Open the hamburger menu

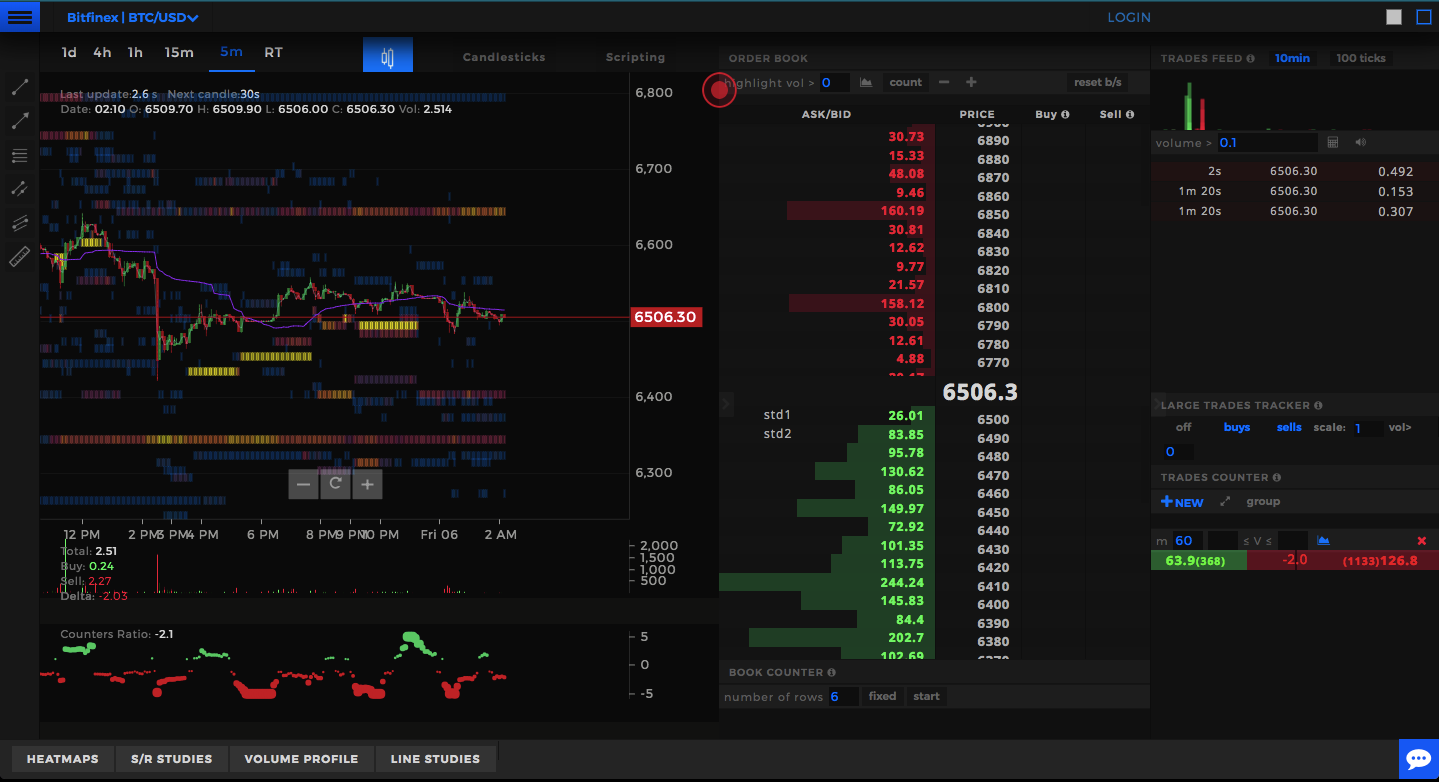[19, 16]
